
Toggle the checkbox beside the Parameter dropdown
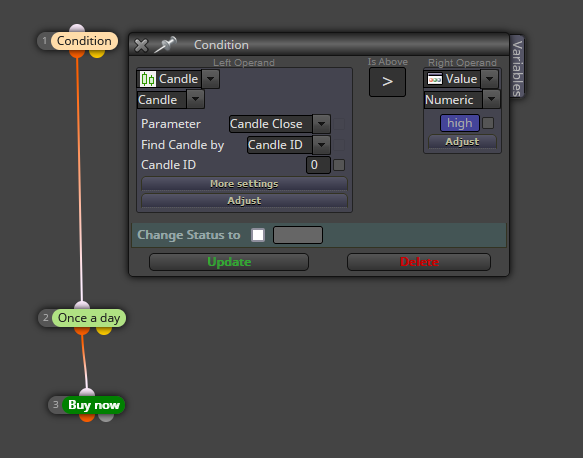tap(339, 124)
